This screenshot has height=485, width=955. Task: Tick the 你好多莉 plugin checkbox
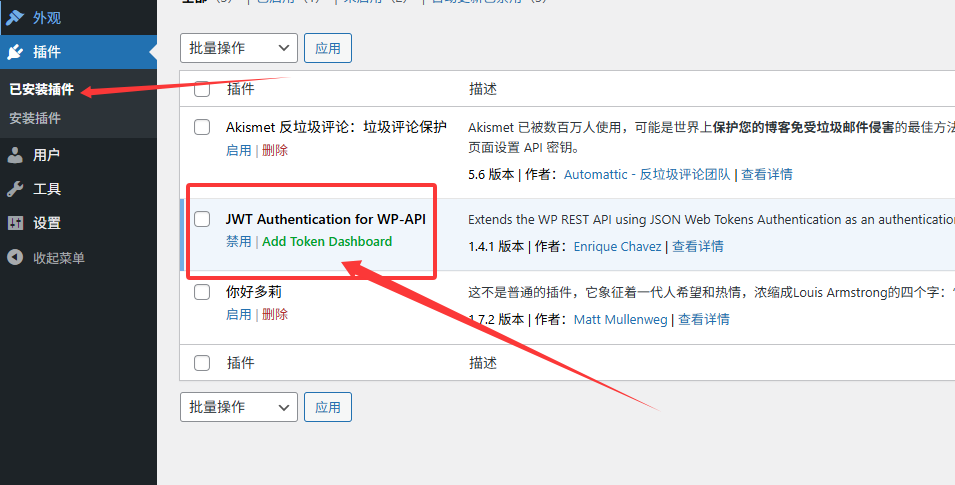pyautogui.click(x=202, y=293)
